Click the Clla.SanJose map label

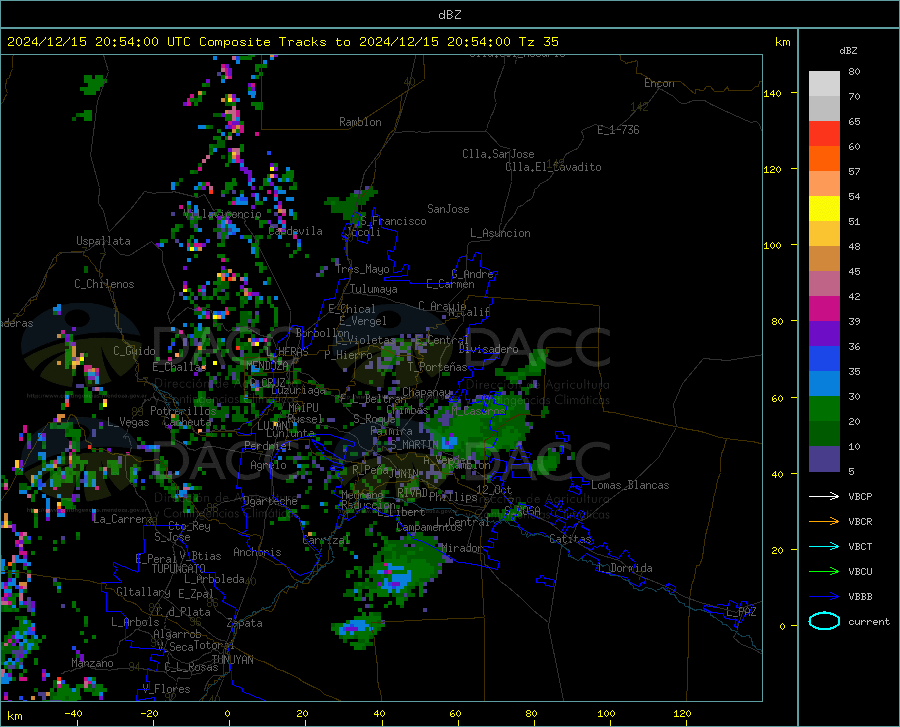point(498,154)
